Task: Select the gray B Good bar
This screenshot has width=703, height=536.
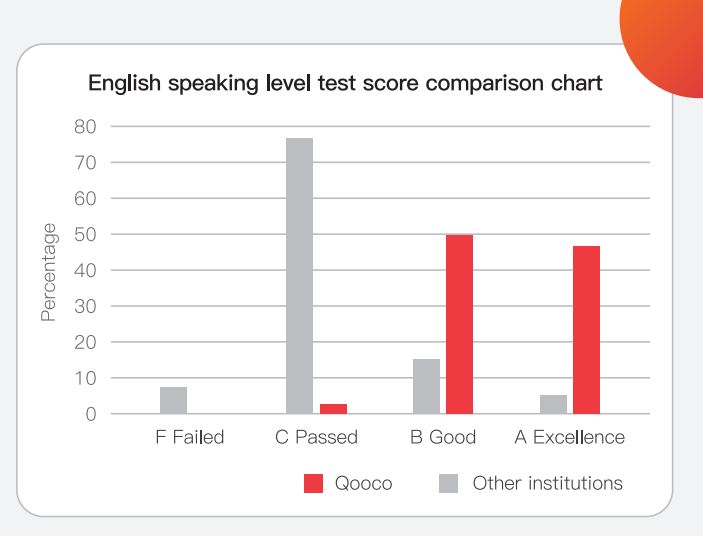Action: pos(426,386)
